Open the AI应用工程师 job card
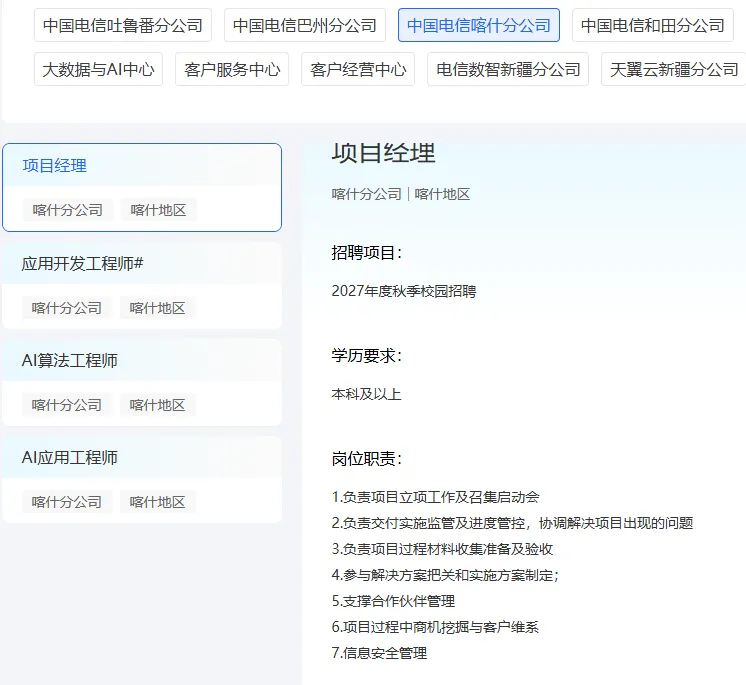The height and width of the screenshot is (685, 746). [142, 479]
